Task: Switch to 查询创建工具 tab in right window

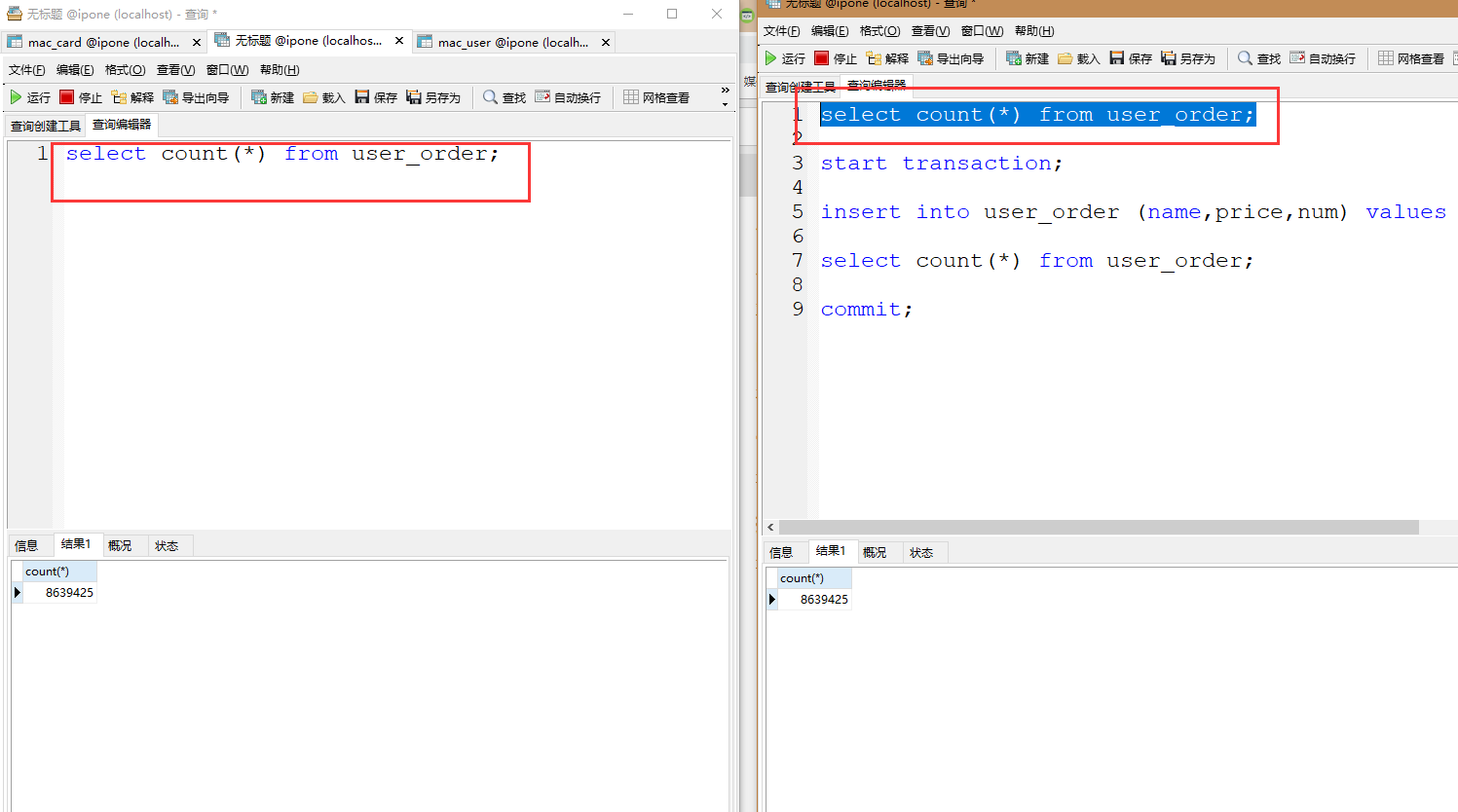Action: 801,87
